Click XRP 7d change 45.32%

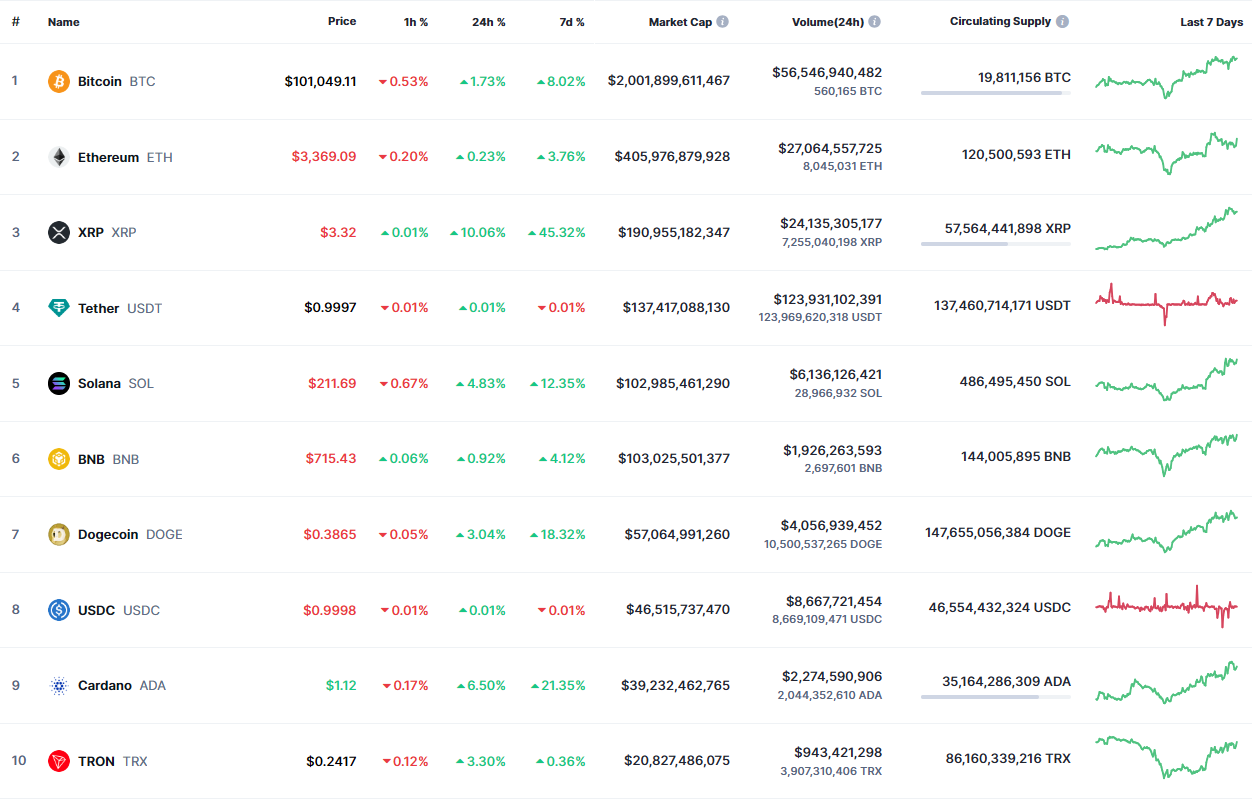tap(557, 232)
